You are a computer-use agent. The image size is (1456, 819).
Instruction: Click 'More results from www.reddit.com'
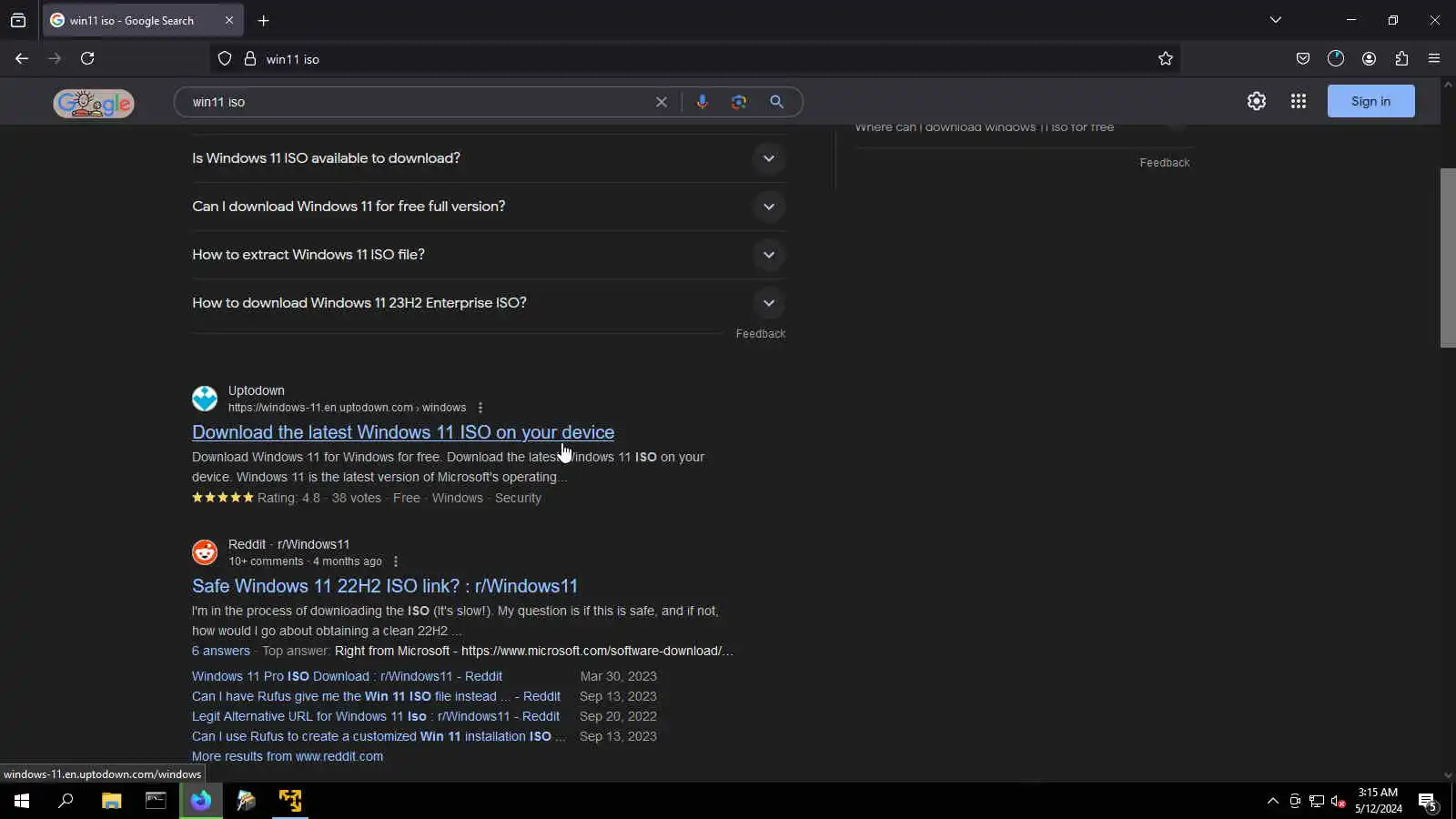point(288,756)
